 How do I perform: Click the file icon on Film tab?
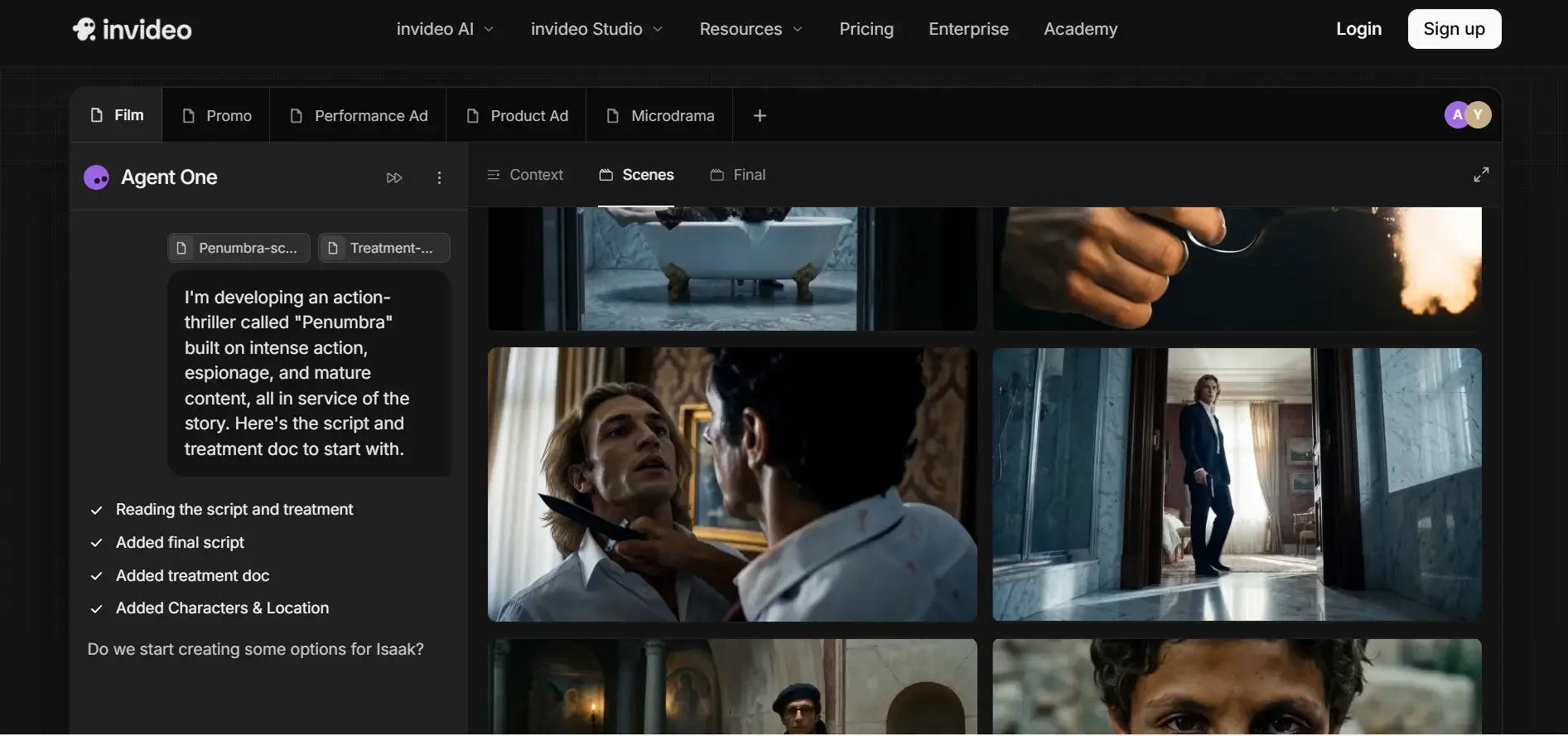(97, 115)
